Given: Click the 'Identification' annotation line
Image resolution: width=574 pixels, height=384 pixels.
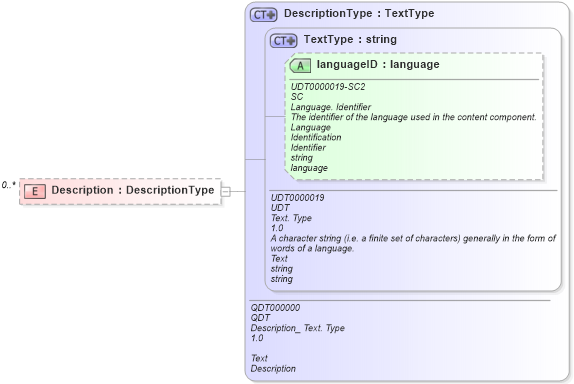Looking at the screenshot, I should coord(316,137).
